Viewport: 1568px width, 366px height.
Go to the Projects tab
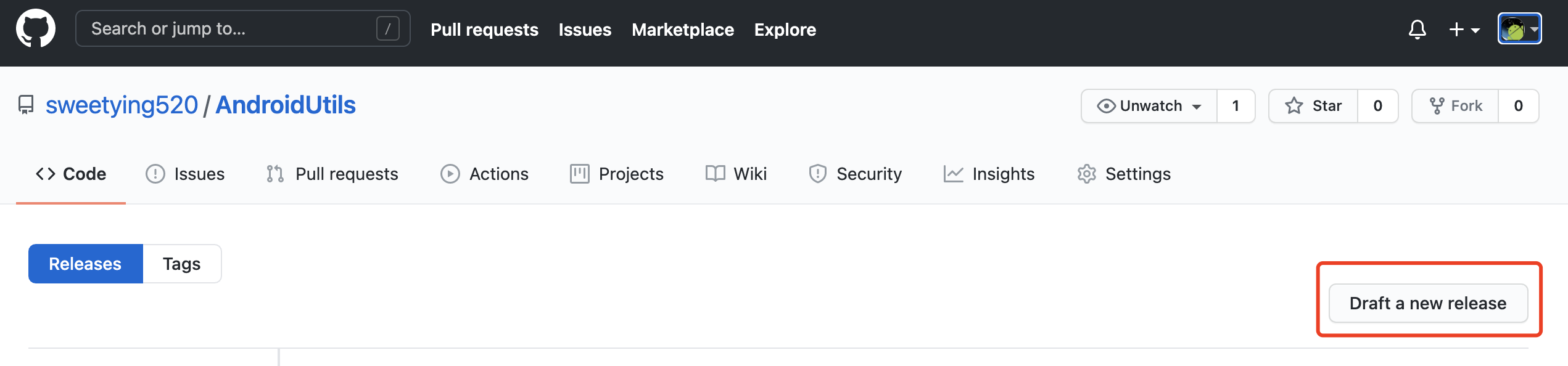point(617,174)
